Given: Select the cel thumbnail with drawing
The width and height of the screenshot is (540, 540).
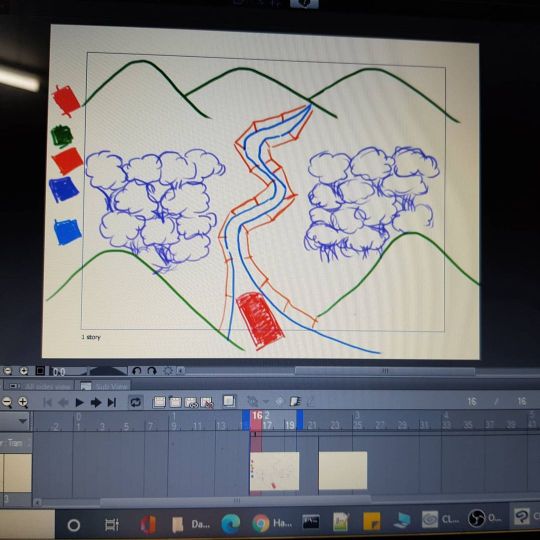Looking at the screenshot, I should tap(274, 471).
